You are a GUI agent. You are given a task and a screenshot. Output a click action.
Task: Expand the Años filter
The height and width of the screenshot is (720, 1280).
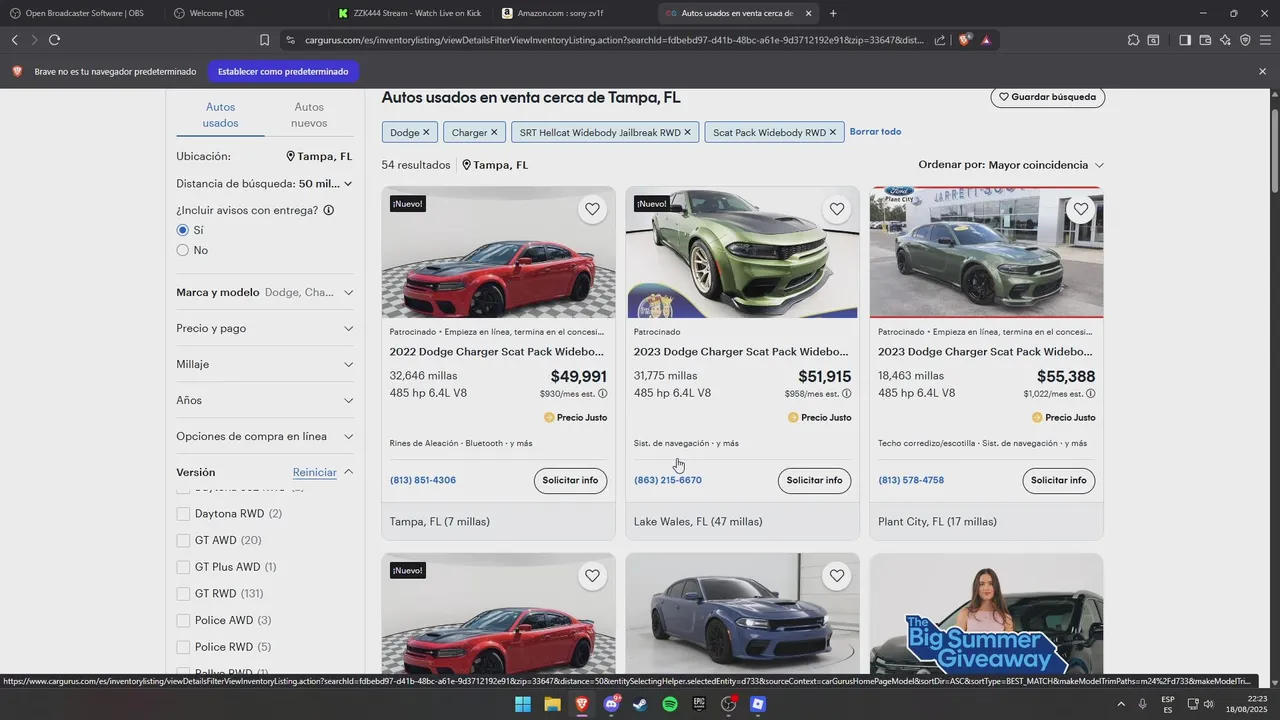point(265,400)
